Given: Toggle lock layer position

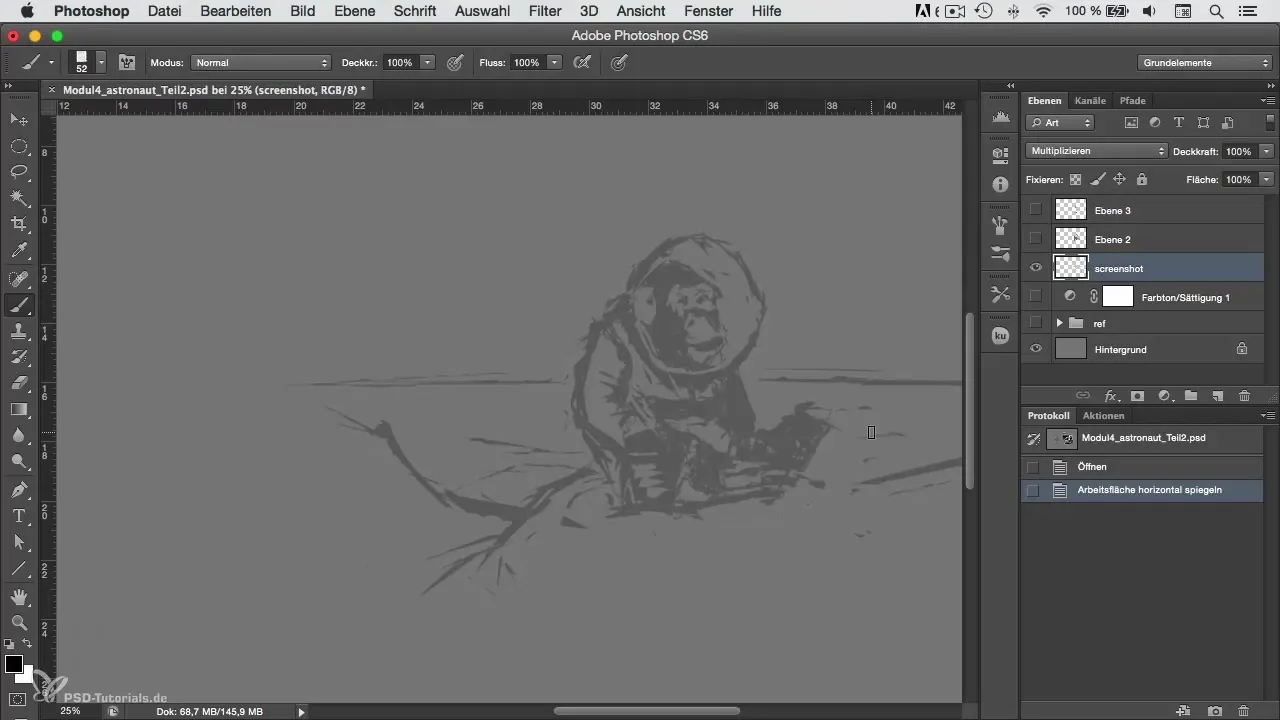Looking at the screenshot, I should (x=1119, y=180).
